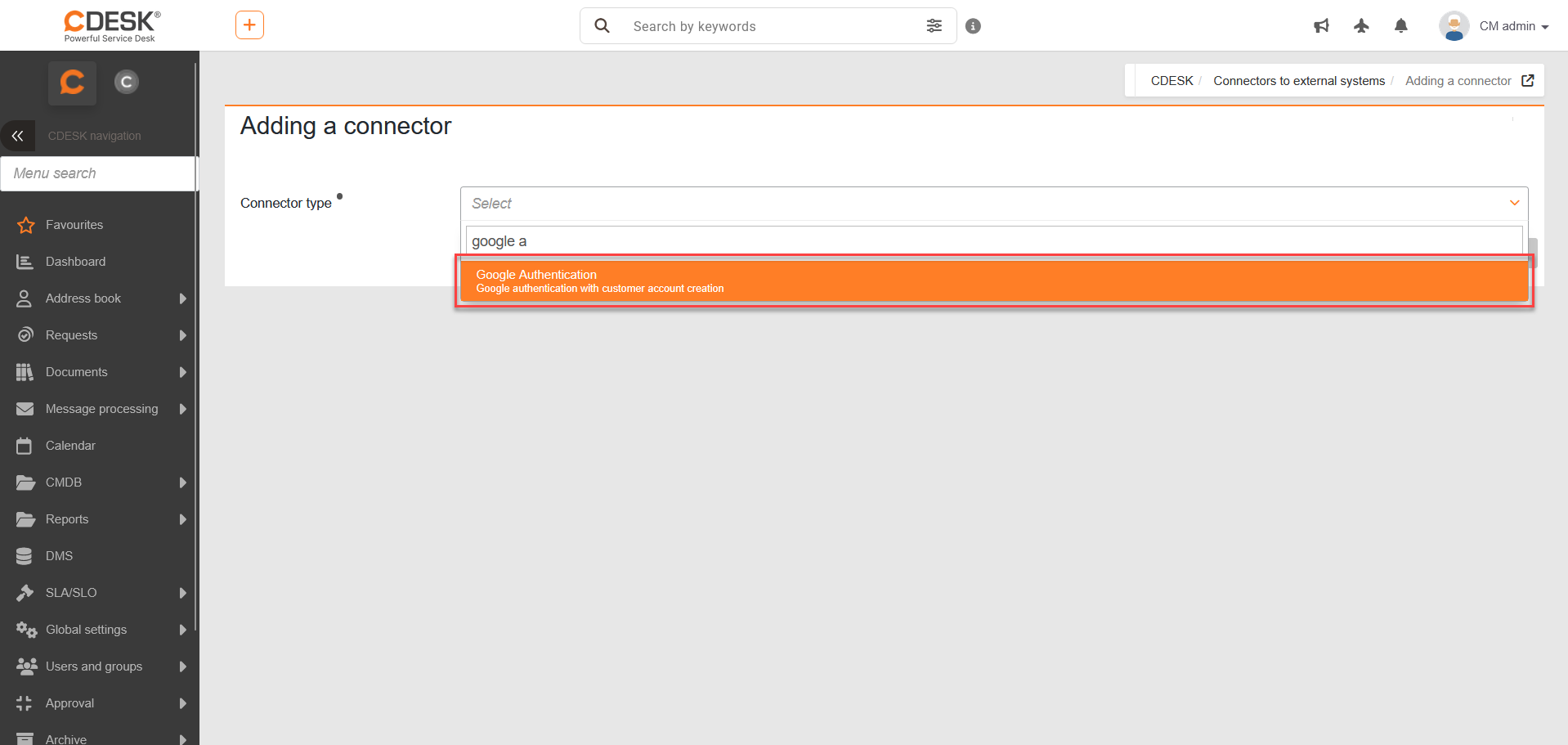This screenshot has width=1568, height=745.
Task: Open the Requests menu item
Action: 71,335
